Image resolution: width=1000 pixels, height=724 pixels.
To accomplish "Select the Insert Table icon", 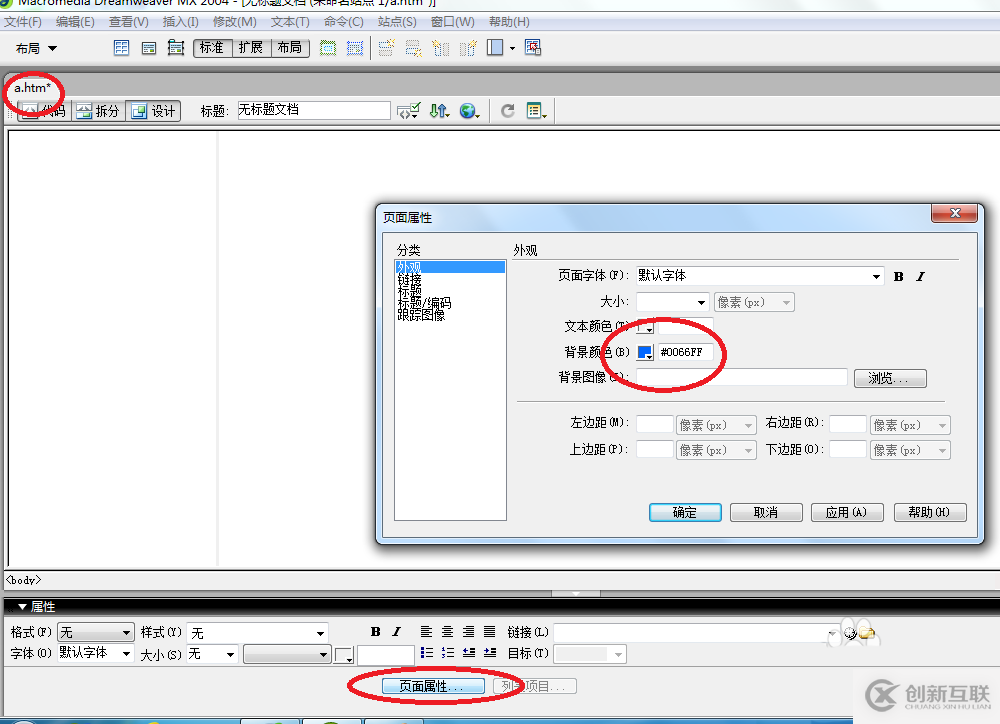I will point(121,47).
